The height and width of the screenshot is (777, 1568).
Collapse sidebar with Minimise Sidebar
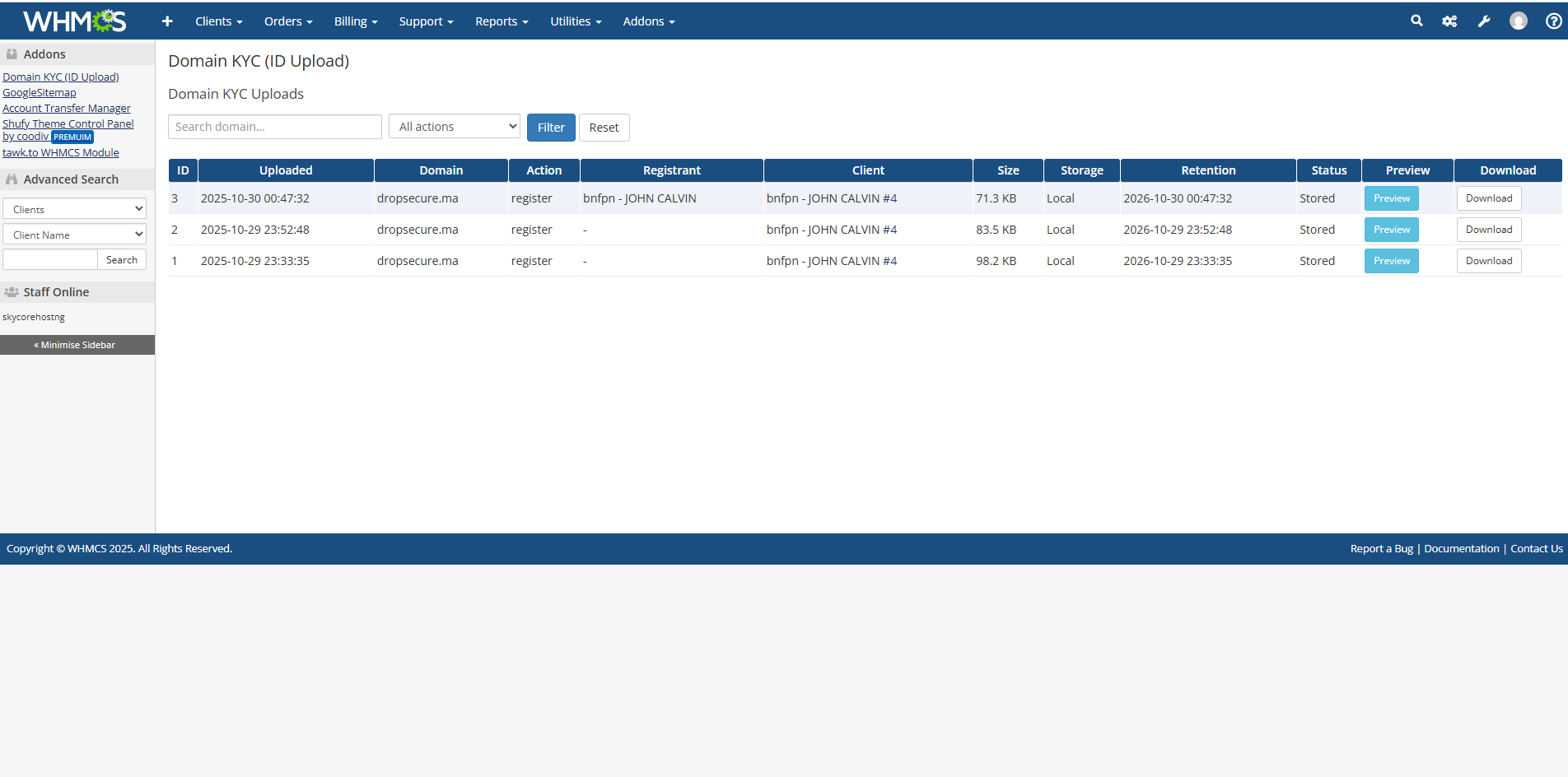point(77,345)
